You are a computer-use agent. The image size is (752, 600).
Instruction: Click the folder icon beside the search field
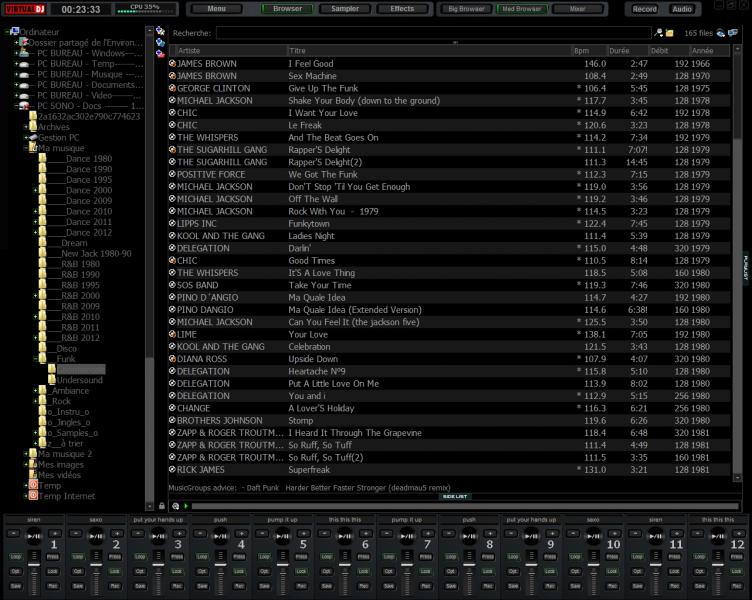pyautogui.click(x=671, y=33)
